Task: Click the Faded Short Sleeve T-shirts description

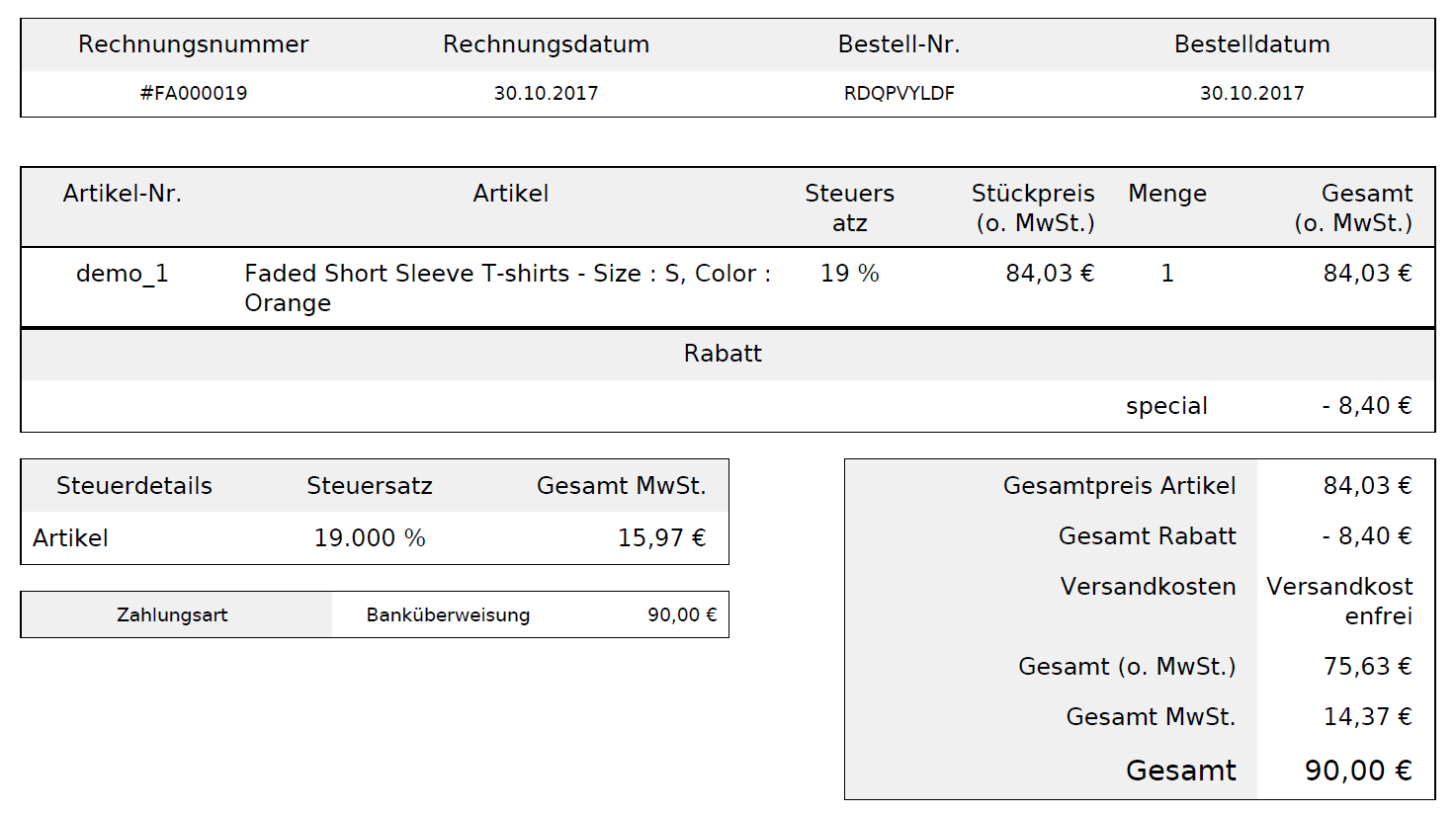Action: point(508,287)
